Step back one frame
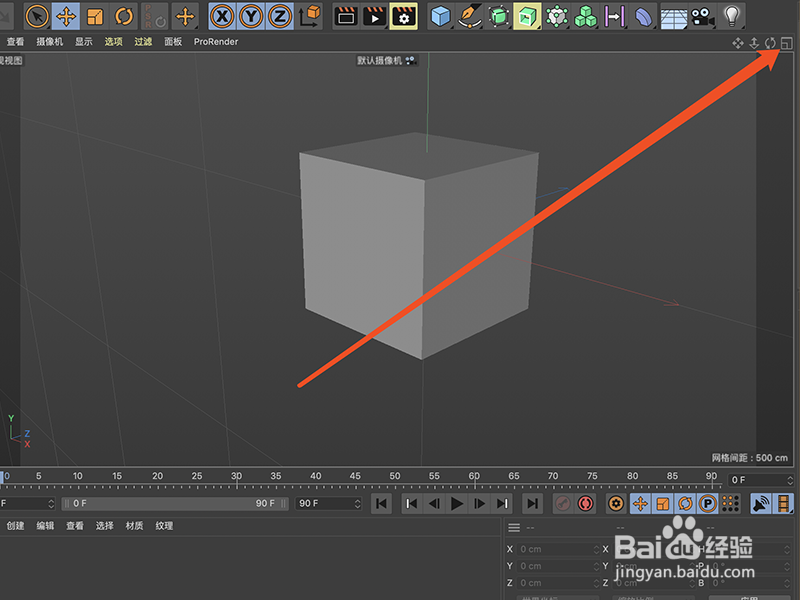 click(434, 504)
